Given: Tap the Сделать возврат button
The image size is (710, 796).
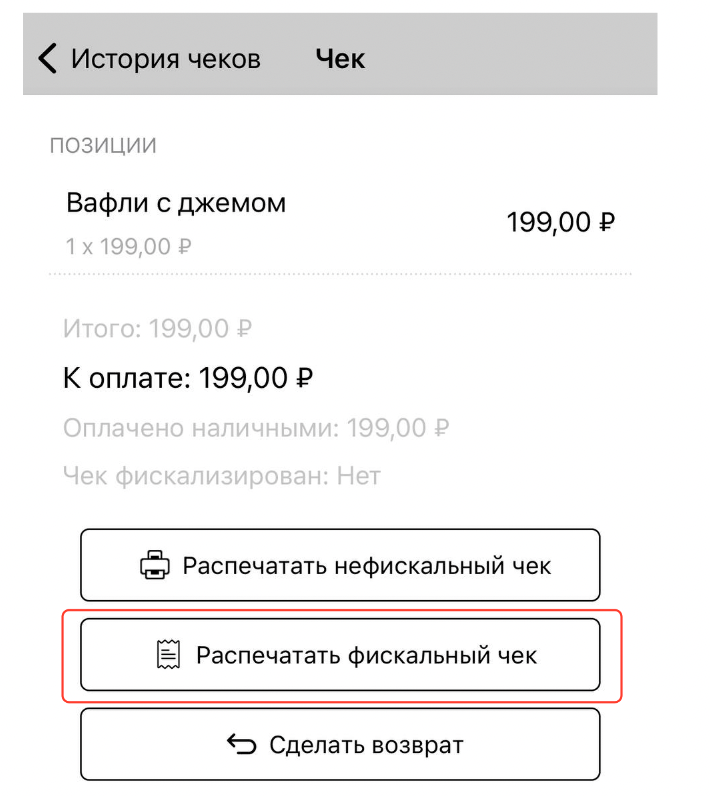Looking at the screenshot, I should click(x=340, y=745).
